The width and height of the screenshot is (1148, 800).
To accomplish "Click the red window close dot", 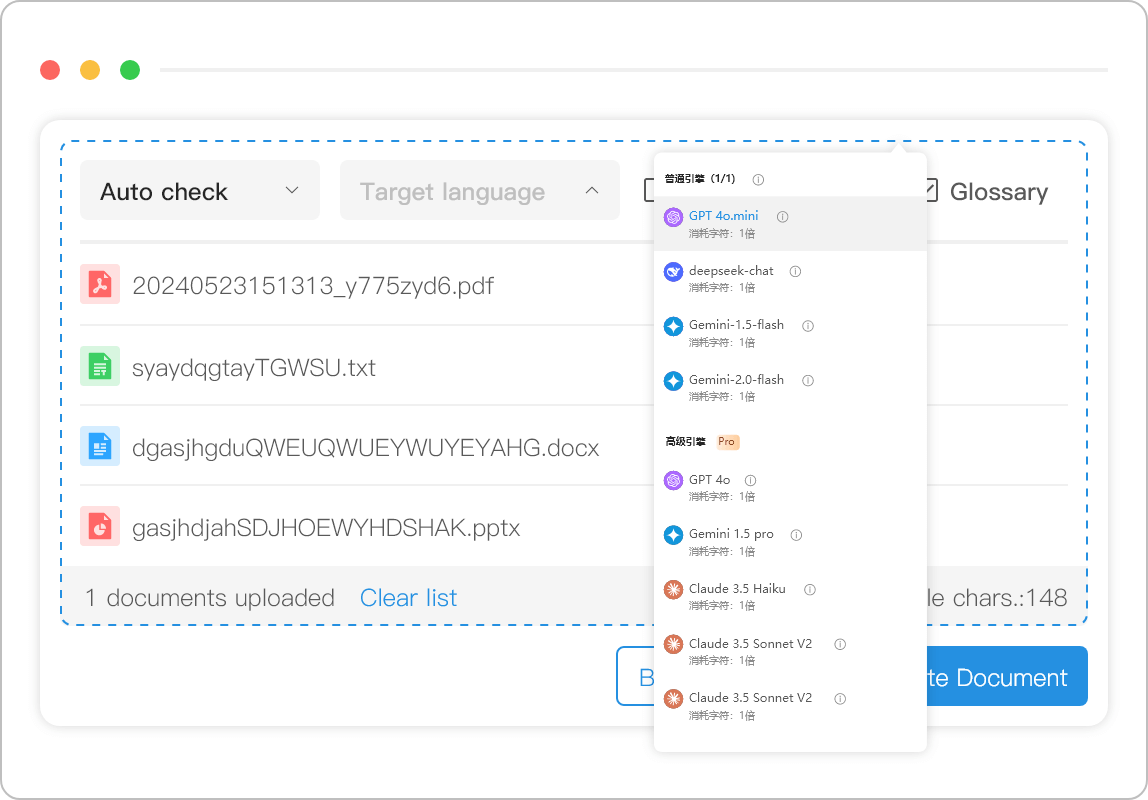I will [50, 70].
